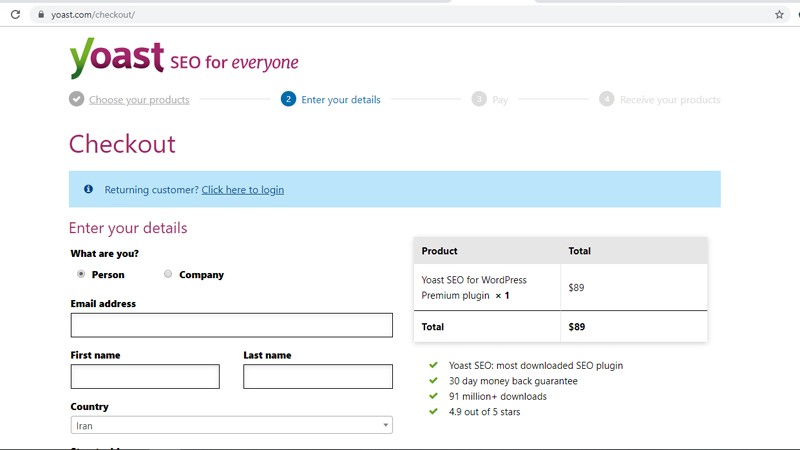This screenshot has width=800, height=450.
Task: Click the Enter your details step label
Action: point(340,100)
